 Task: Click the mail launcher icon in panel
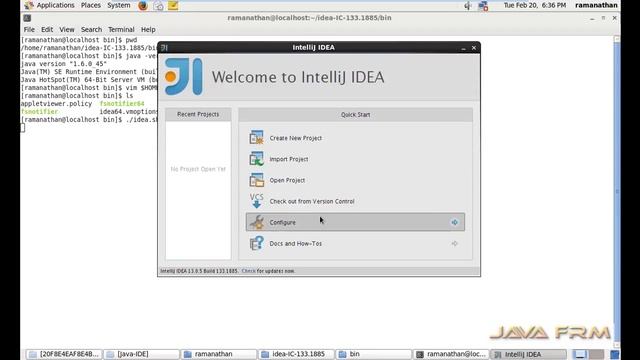point(158,6)
